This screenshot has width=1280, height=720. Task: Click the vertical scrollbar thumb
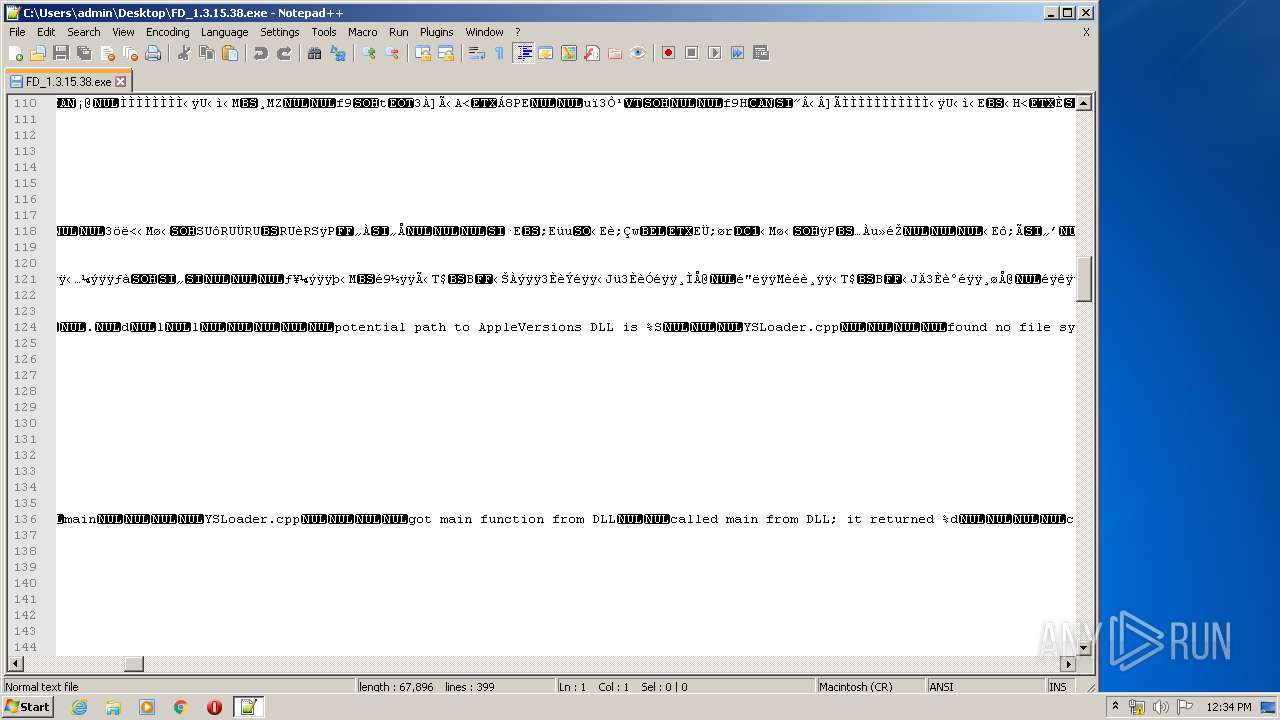1084,279
